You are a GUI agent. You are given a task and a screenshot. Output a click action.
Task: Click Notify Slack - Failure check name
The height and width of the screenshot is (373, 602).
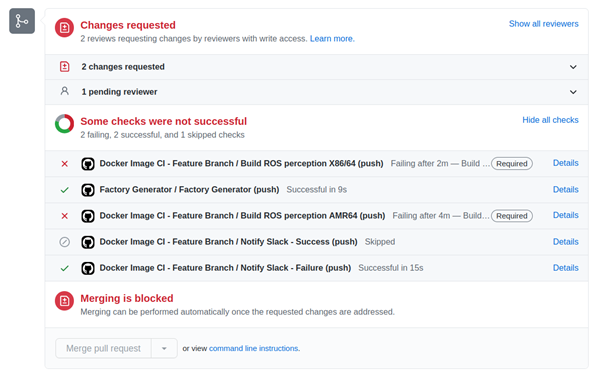click(225, 268)
